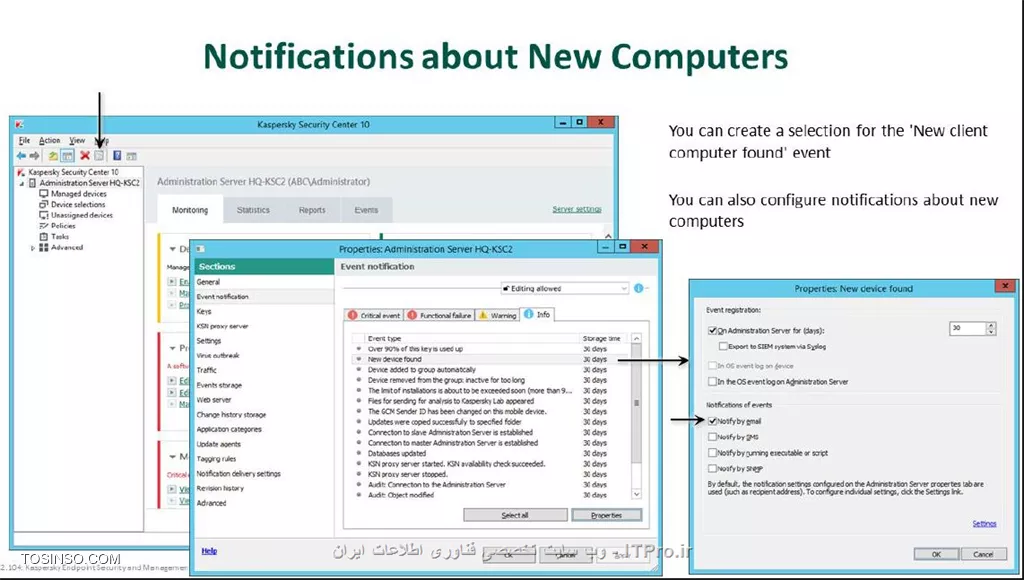Open the Action menu

tap(49, 140)
